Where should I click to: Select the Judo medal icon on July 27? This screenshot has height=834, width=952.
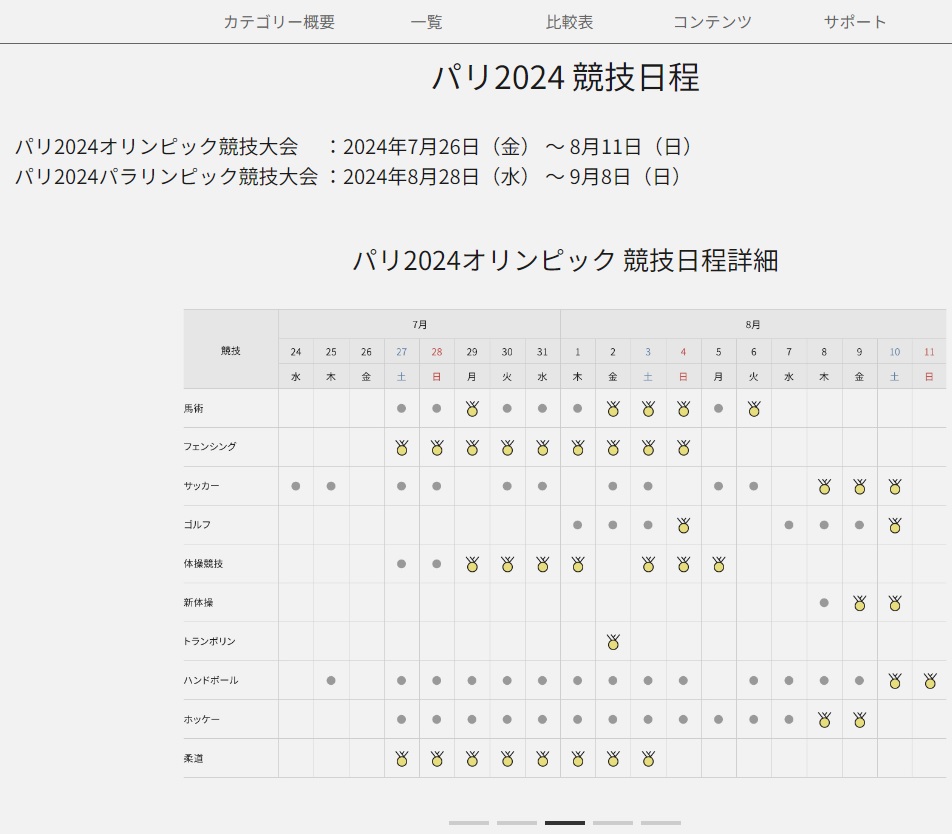tap(401, 758)
